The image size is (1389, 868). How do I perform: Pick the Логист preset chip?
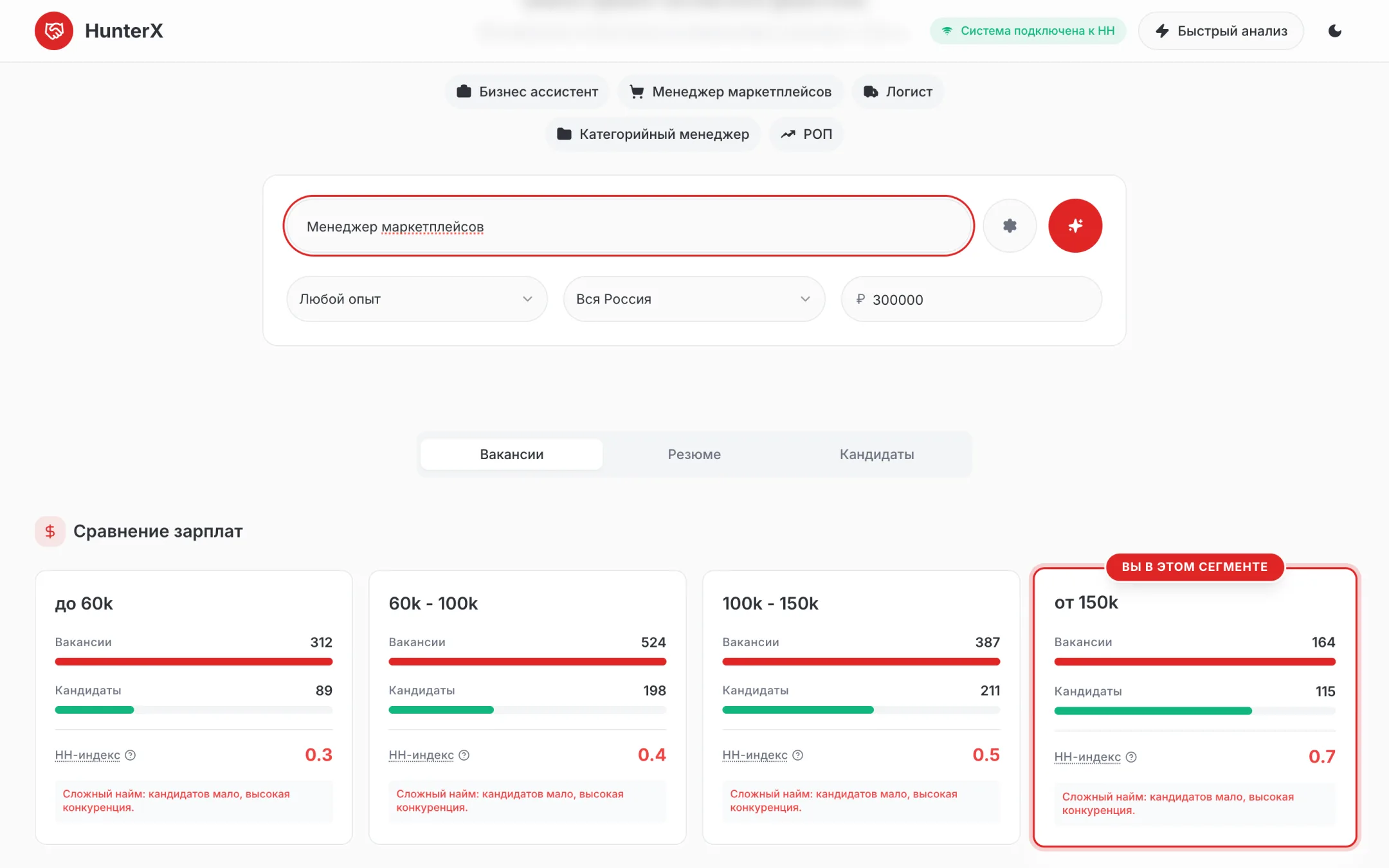pyautogui.click(x=898, y=92)
